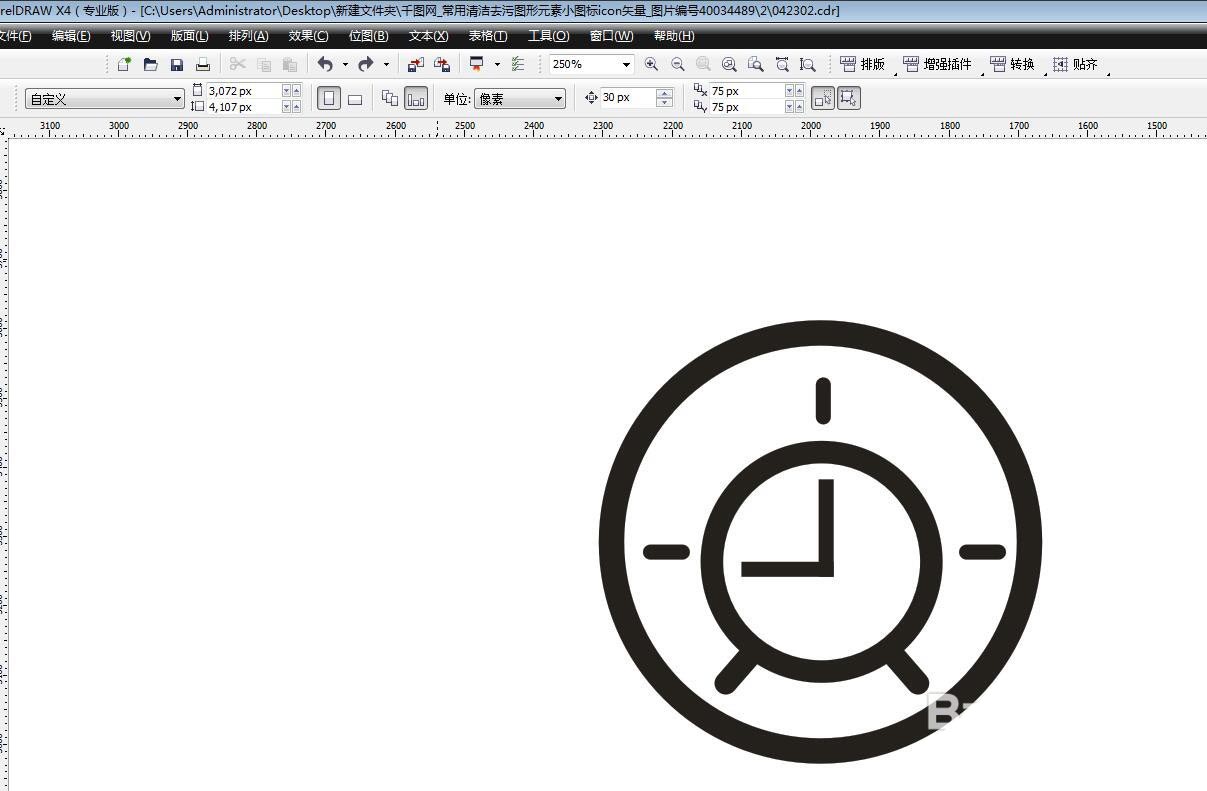
Task: Open the zoom level 250% dropdown
Action: point(626,64)
